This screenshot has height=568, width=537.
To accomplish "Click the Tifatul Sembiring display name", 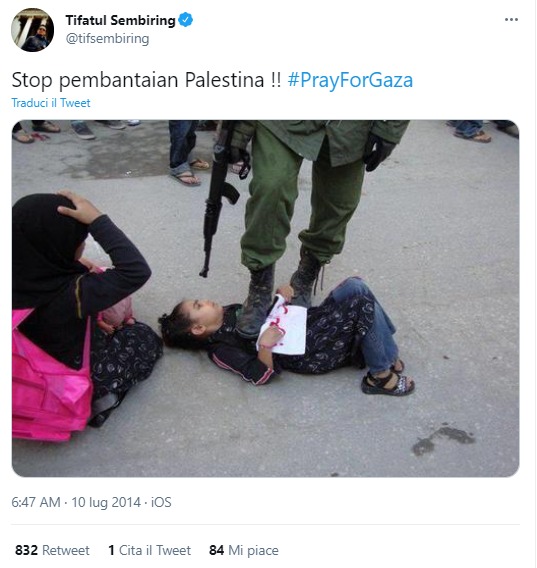I will [x=120, y=20].
